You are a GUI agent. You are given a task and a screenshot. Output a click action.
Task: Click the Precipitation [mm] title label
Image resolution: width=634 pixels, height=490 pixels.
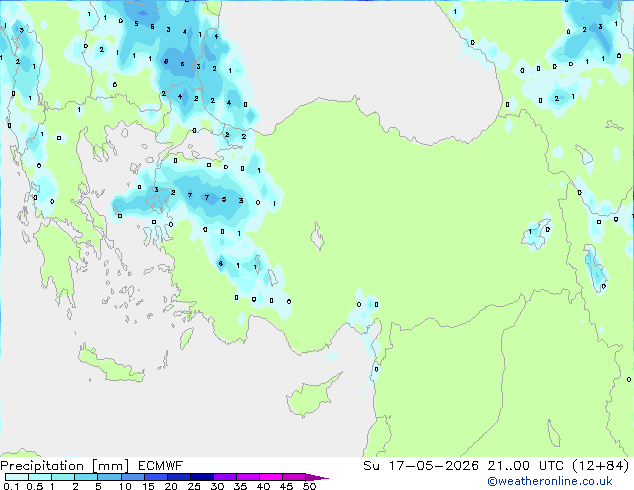pyautogui.click(x=64, y=466)
